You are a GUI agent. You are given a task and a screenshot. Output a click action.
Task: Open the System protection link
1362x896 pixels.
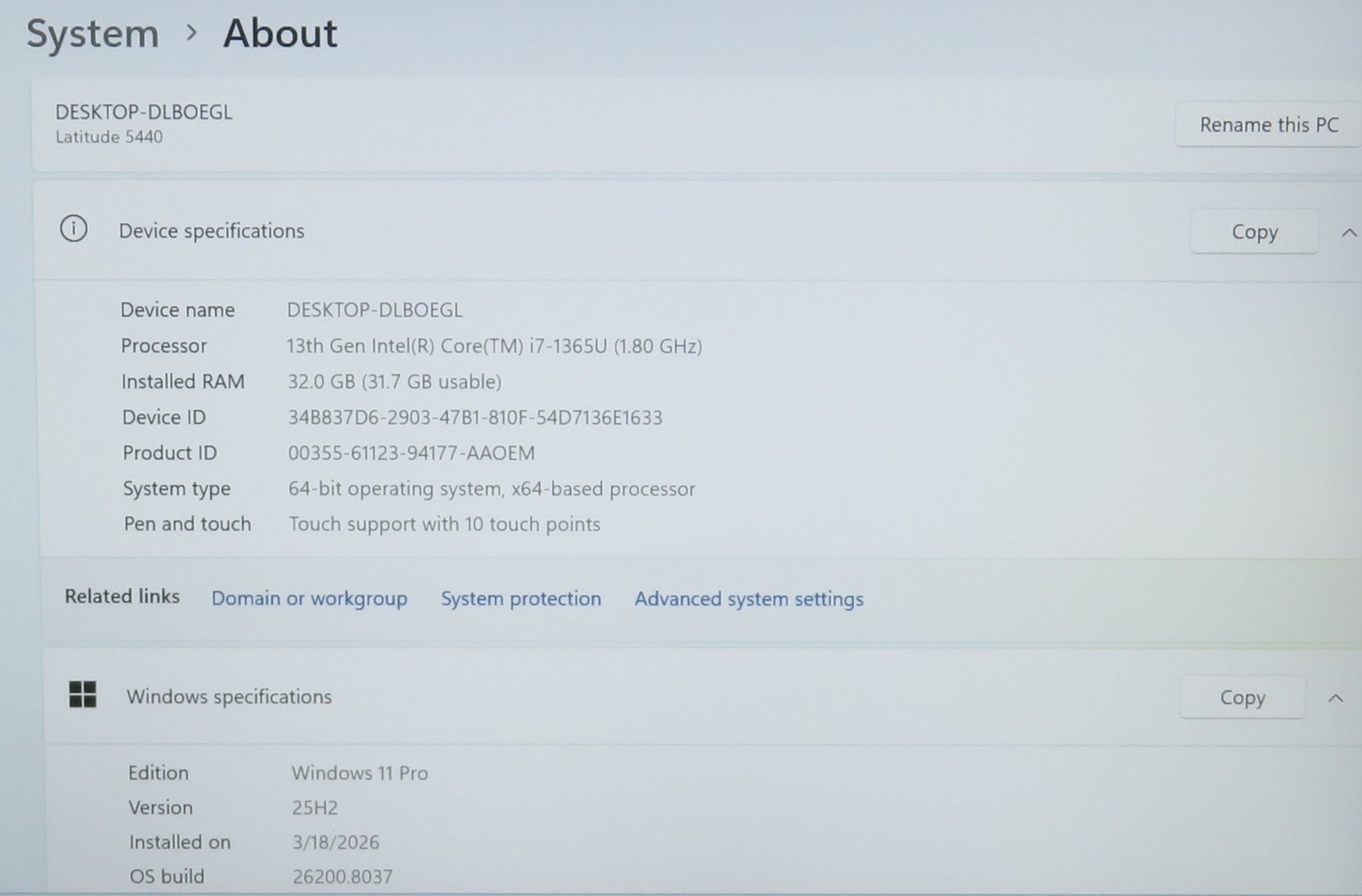[x=520, y=598]
